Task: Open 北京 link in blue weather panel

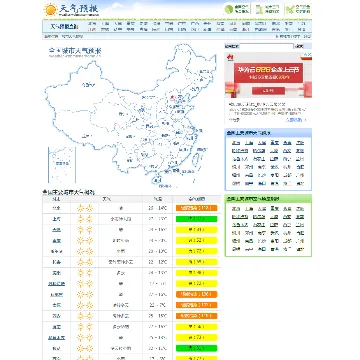Action: (x=236, y=143)
